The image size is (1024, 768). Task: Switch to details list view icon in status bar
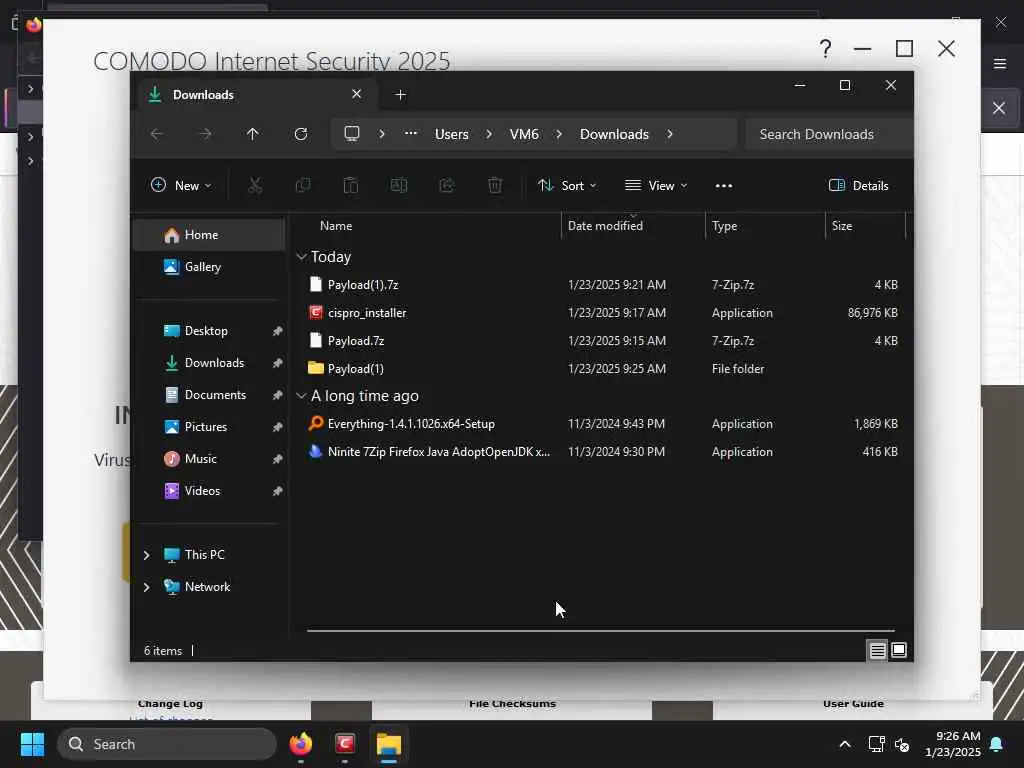(x=877, y=650)
